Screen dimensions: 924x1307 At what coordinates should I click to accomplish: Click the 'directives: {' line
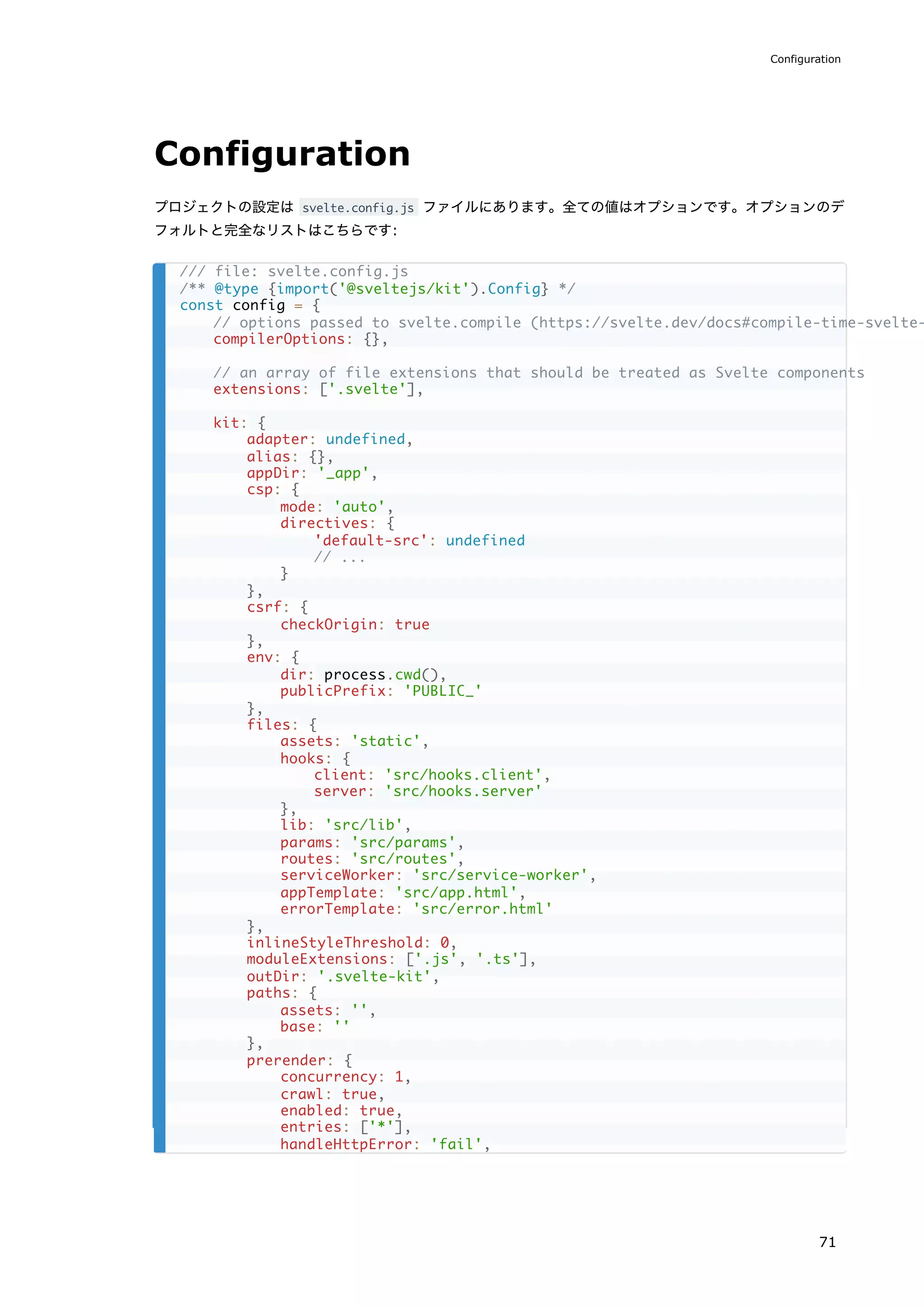tap(337, 523)
